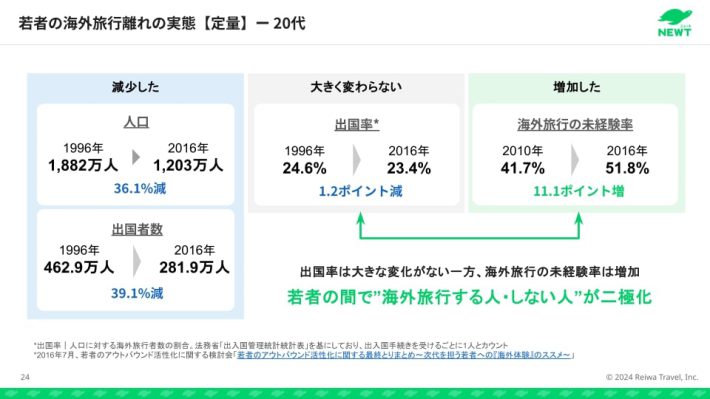Click the NEWT turtle logo
Image resolution: width=710 pixels, height=399 pixels.
[675, 23]
